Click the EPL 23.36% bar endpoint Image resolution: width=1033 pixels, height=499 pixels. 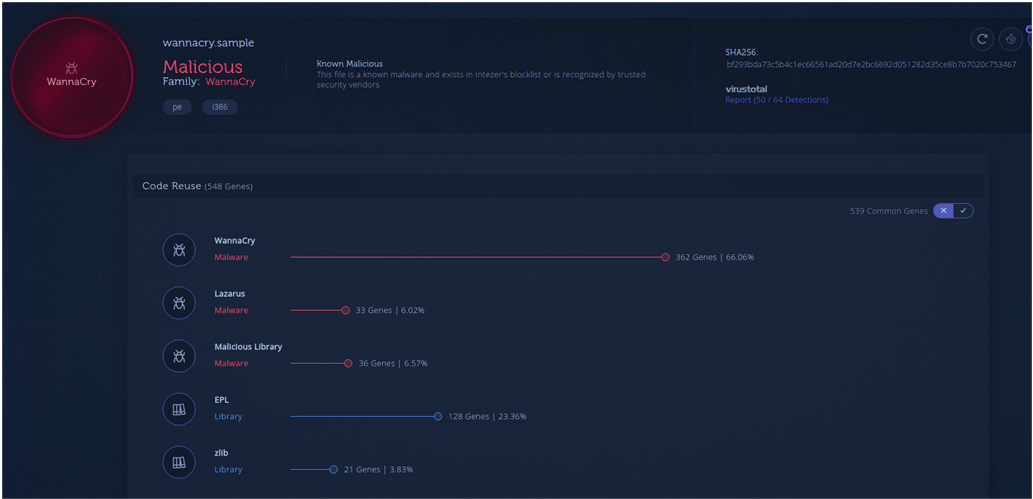pos(438,417)
